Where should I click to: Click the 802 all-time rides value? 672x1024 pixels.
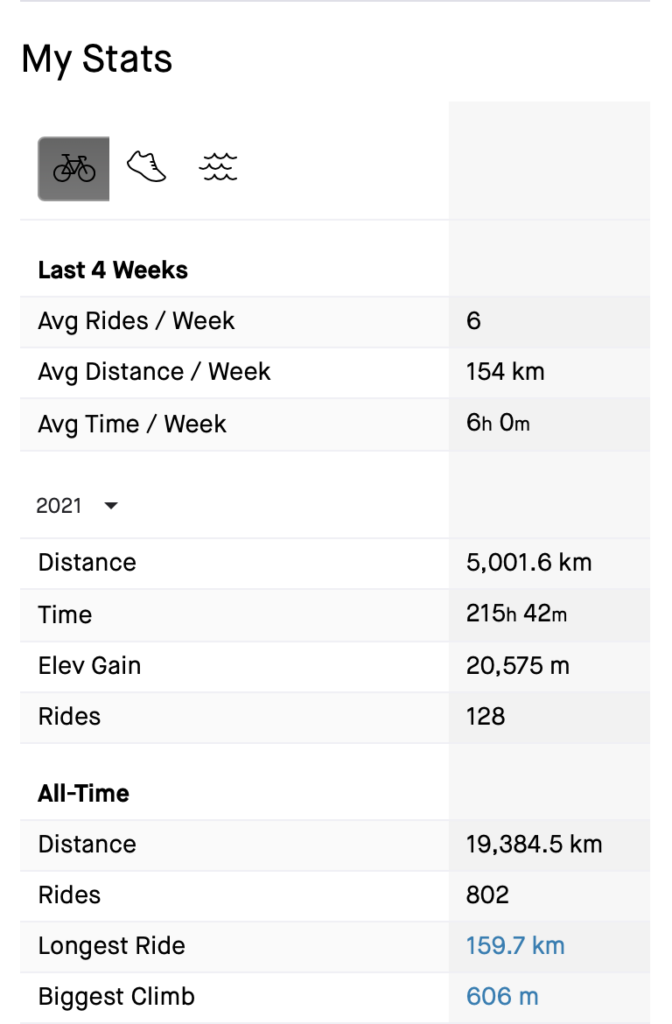click(x=487, y=895)
